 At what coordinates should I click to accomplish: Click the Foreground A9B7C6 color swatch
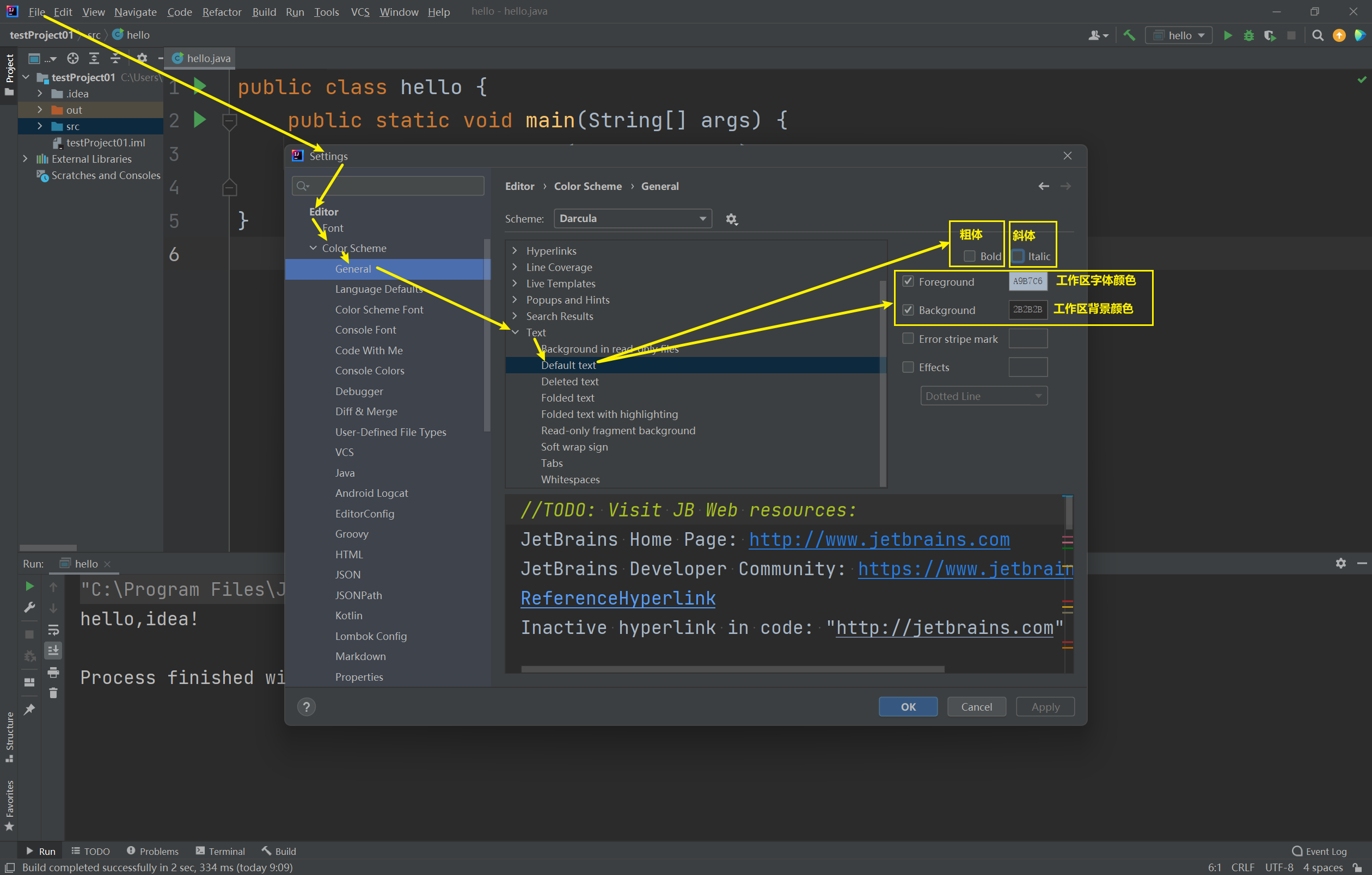[1027, 281]
